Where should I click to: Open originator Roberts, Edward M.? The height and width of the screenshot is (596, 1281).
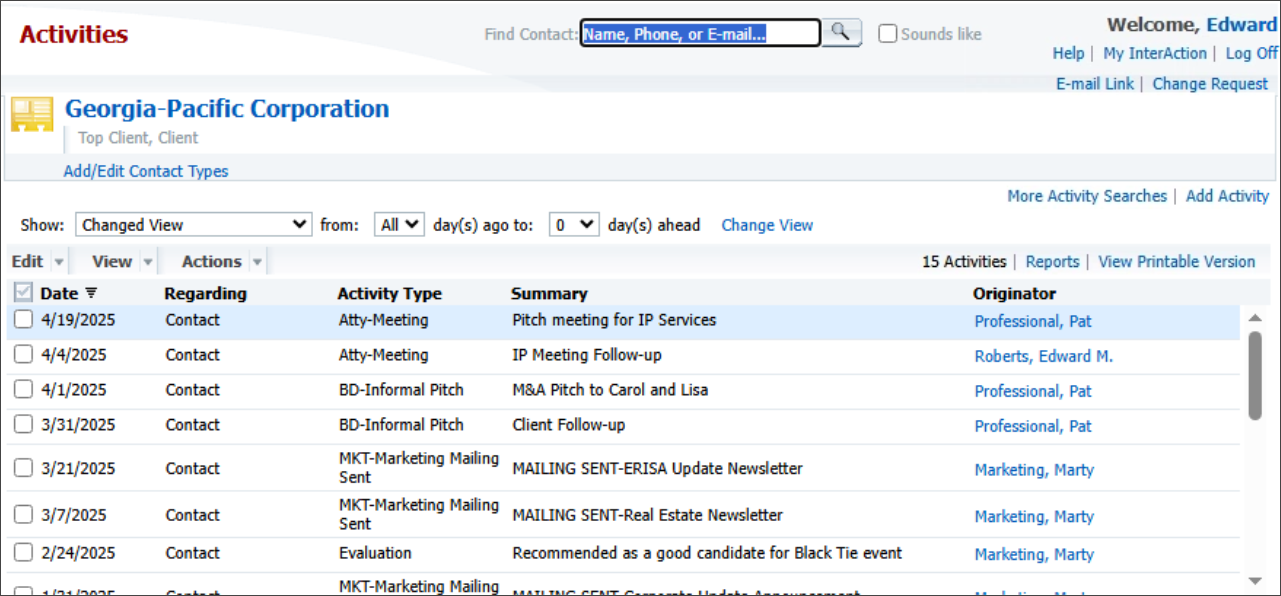click(x=1044, y=356)
